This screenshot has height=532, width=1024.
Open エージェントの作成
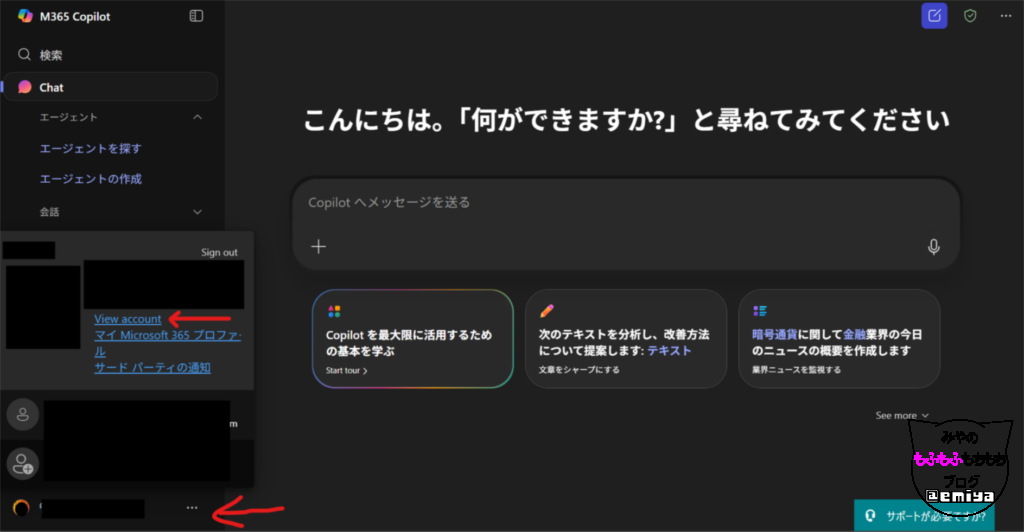pyautogui.click(x=90, y=179)
